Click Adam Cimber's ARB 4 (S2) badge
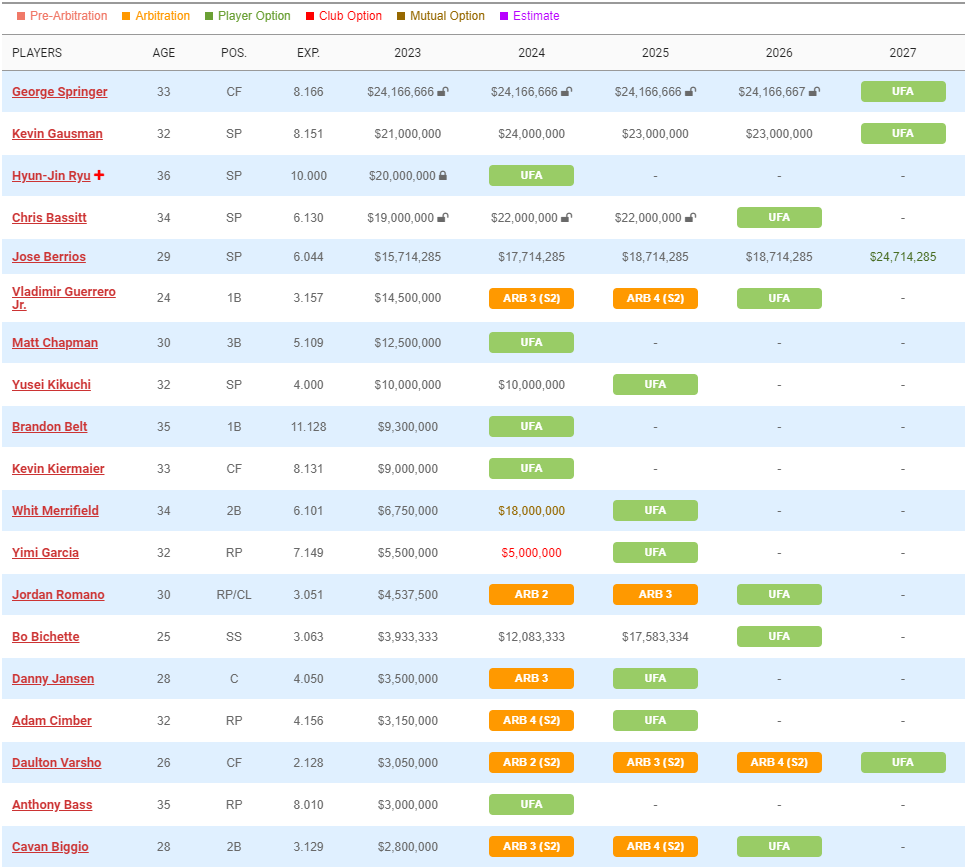The height and width of the screenshot is (868, 966). tap(531, 720)
